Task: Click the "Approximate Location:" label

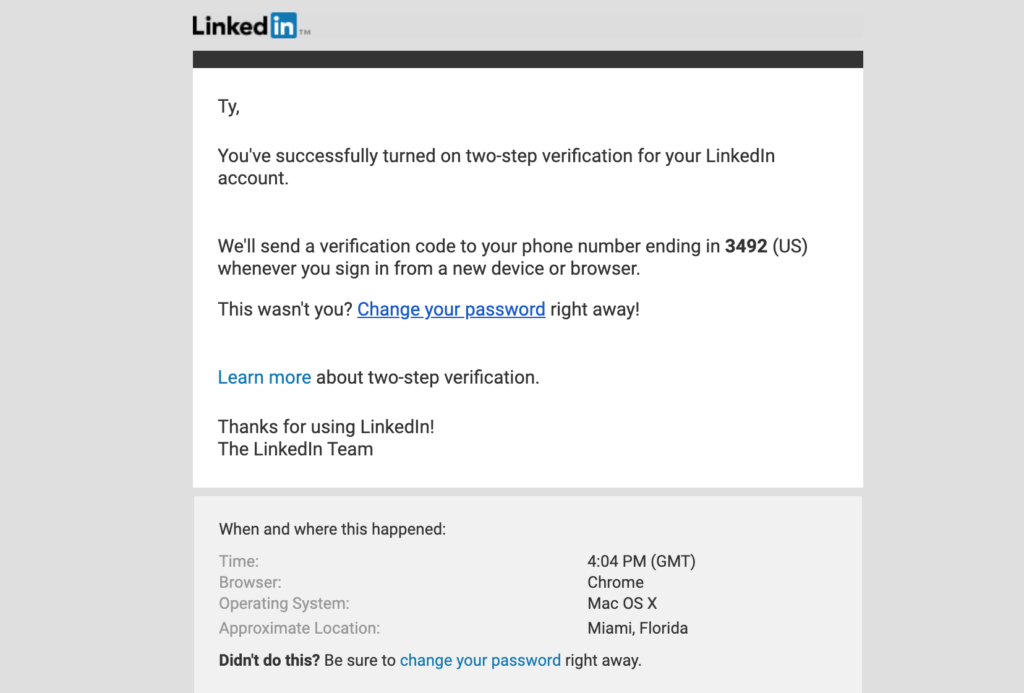Action: coord(299,628)
